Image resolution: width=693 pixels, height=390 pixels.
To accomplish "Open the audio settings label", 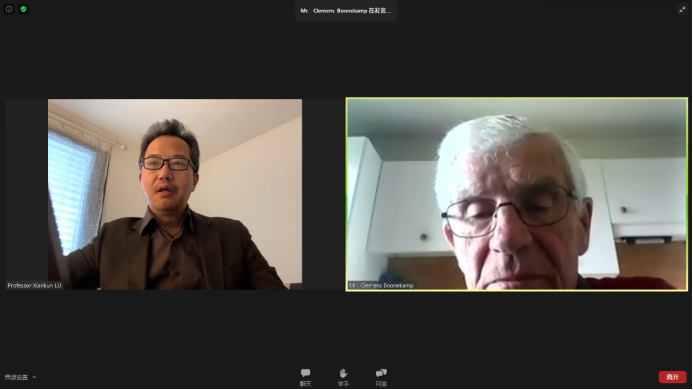I will click(16, 377).
